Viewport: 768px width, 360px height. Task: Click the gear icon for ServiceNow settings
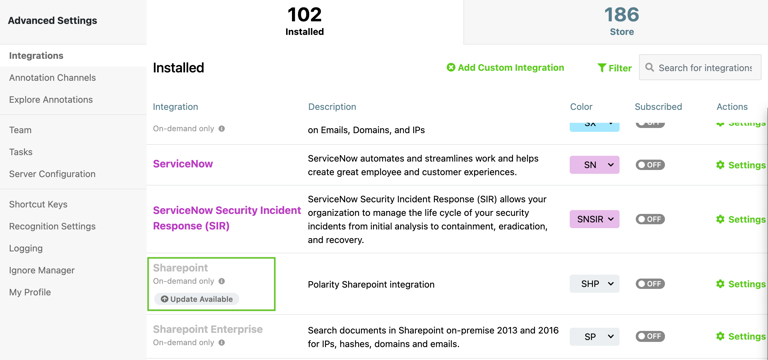pos(720,165)
